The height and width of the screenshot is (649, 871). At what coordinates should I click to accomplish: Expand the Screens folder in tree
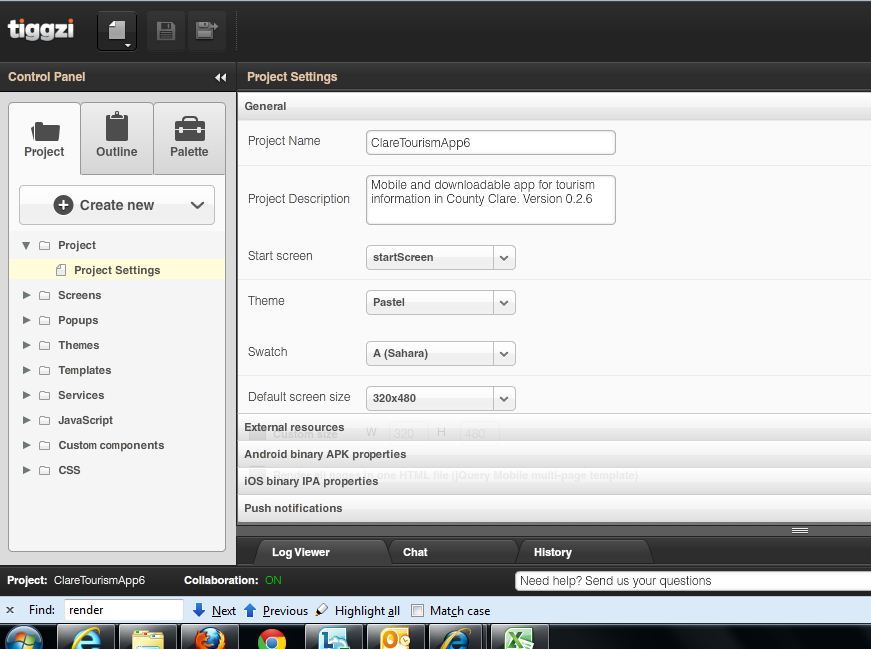pos(27,295)
